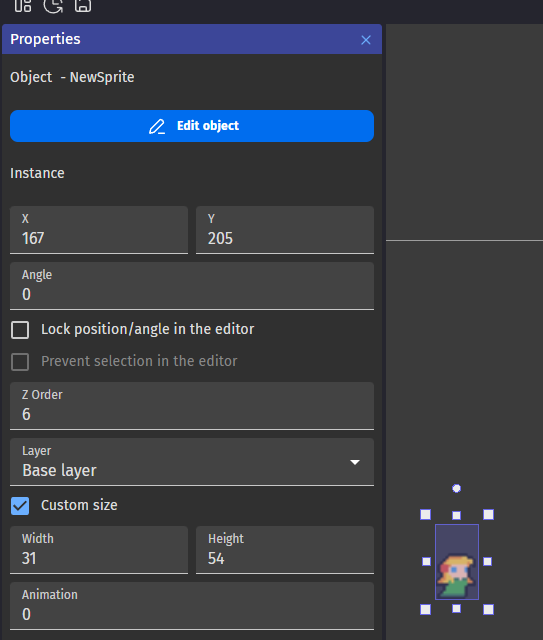Click the Y position field
The image size is (543, 640).
(x=285, y=230)
